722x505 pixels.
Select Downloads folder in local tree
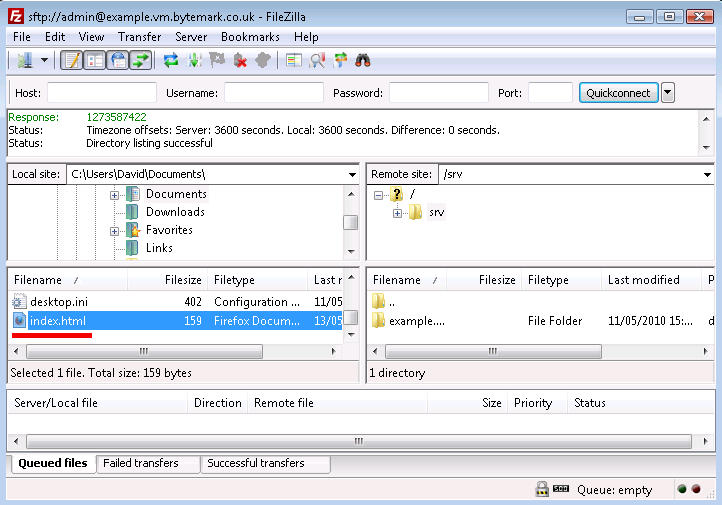[x=175, y=212]
